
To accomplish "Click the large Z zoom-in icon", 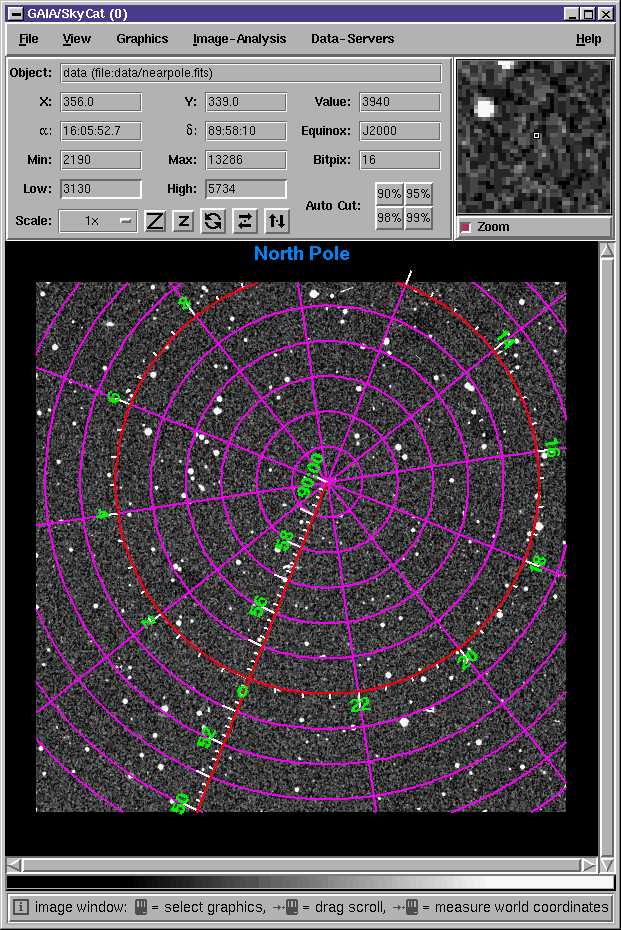I will pyautogui.click(x=155, y=221).
